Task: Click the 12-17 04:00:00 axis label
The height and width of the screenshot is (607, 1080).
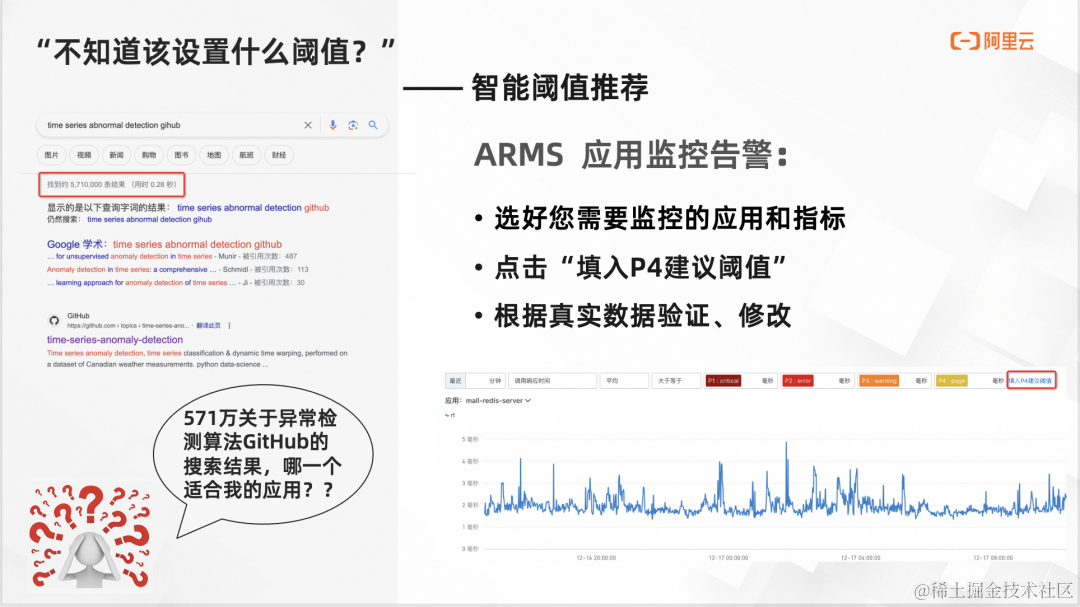Action: (x=860, y=558)
